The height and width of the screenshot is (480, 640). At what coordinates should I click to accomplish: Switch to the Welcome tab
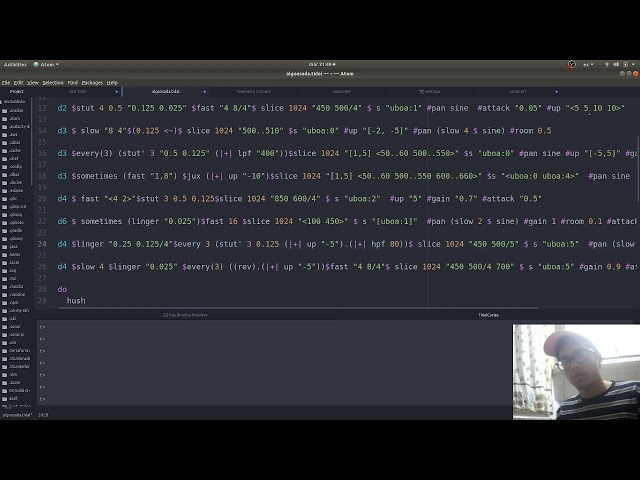[342, 91]
